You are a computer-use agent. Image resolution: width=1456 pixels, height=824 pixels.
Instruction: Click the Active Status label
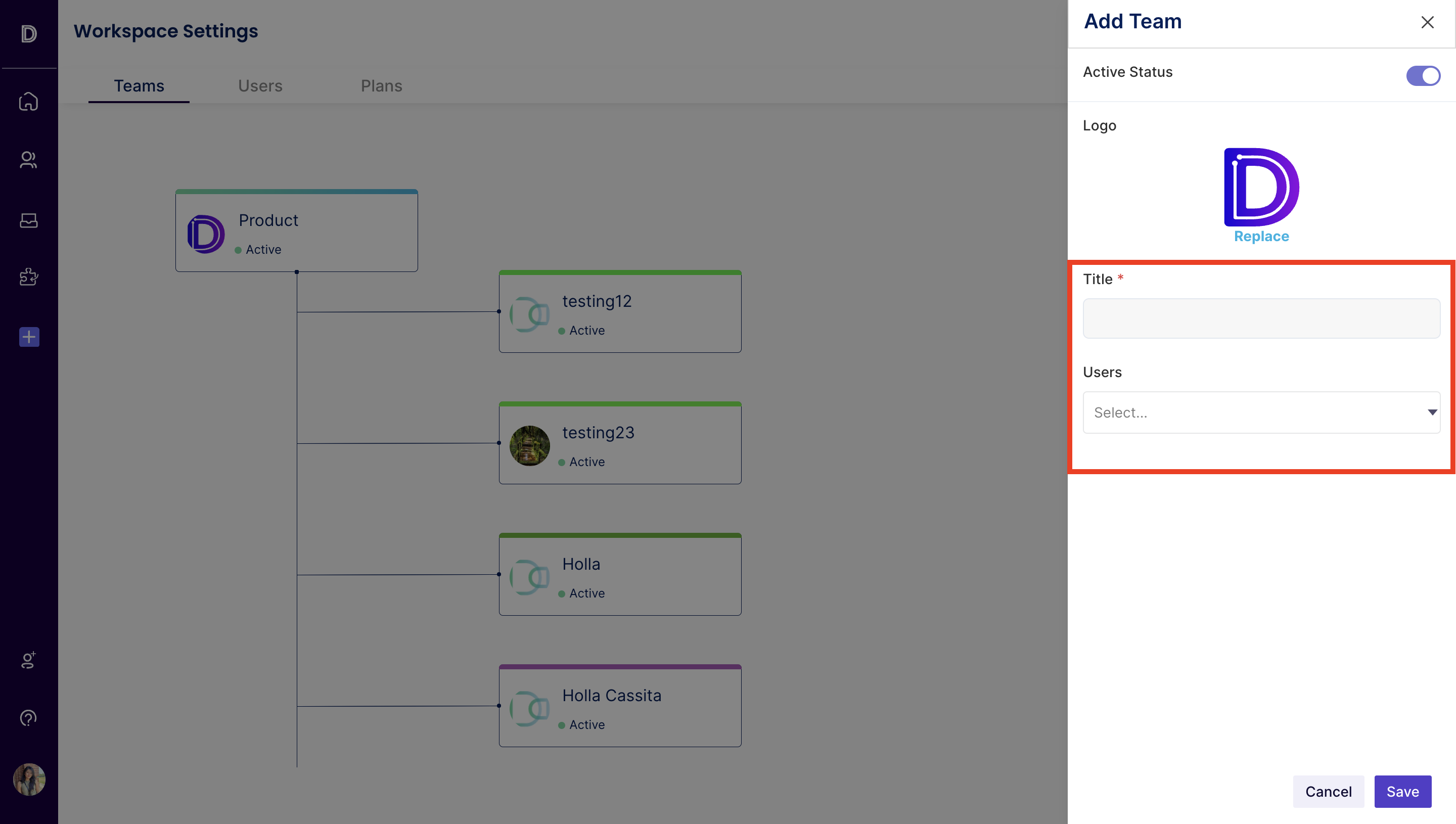pyautogui.click(x=1128, y=72)
